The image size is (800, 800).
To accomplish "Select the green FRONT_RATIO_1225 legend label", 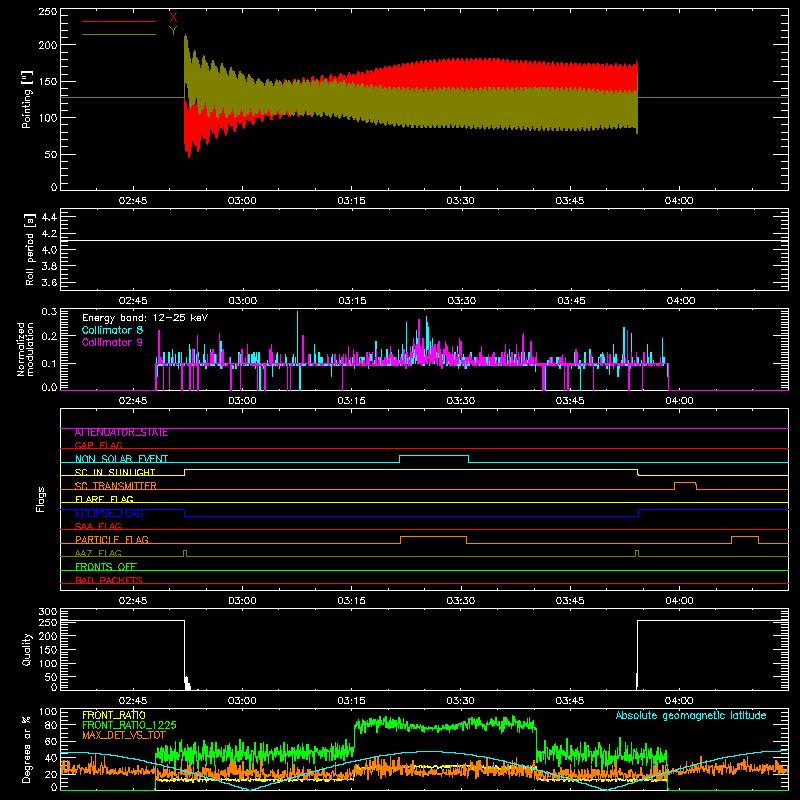I will tap(129, 725).
